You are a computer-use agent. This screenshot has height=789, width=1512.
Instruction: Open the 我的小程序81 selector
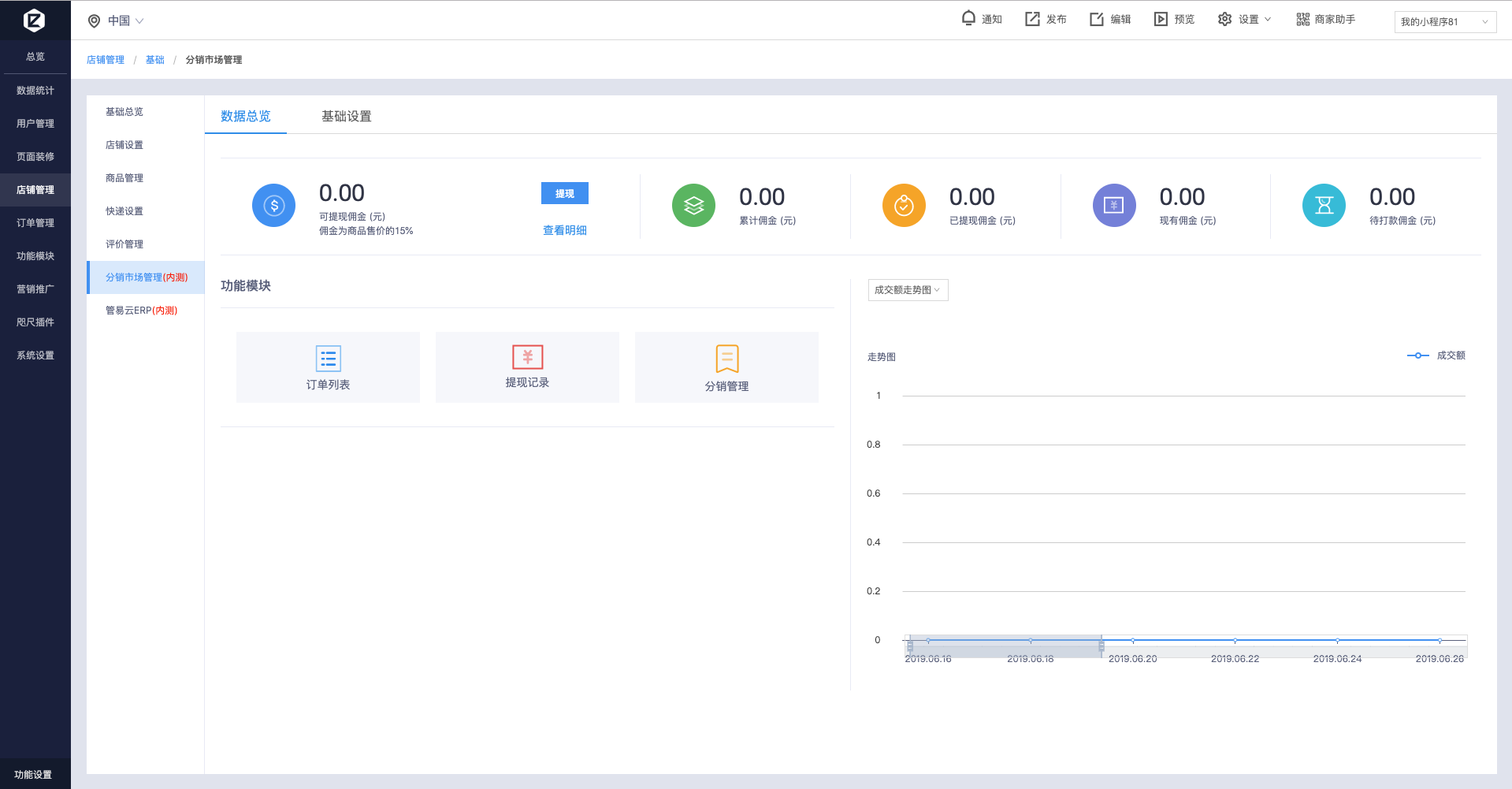1445,22
